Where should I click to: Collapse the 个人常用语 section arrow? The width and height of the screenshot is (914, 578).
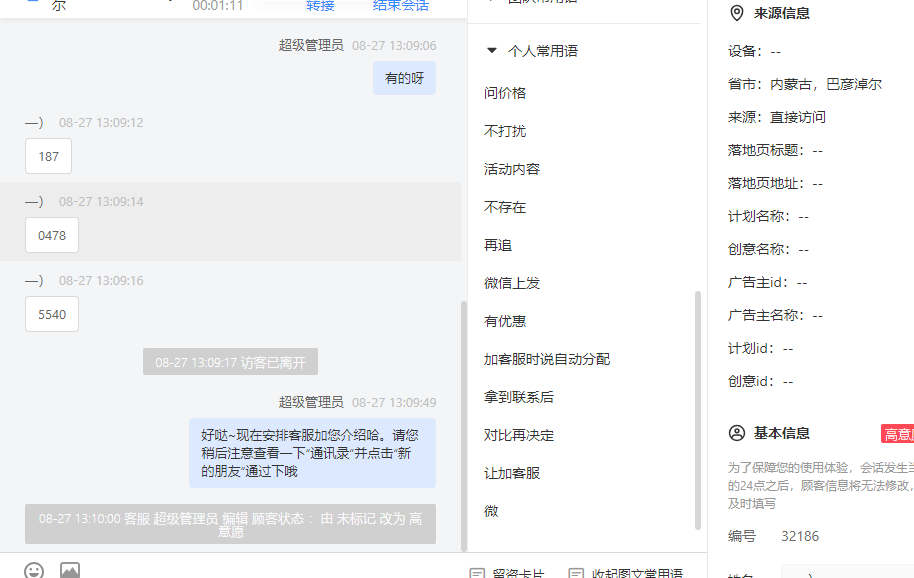[492, 51]
